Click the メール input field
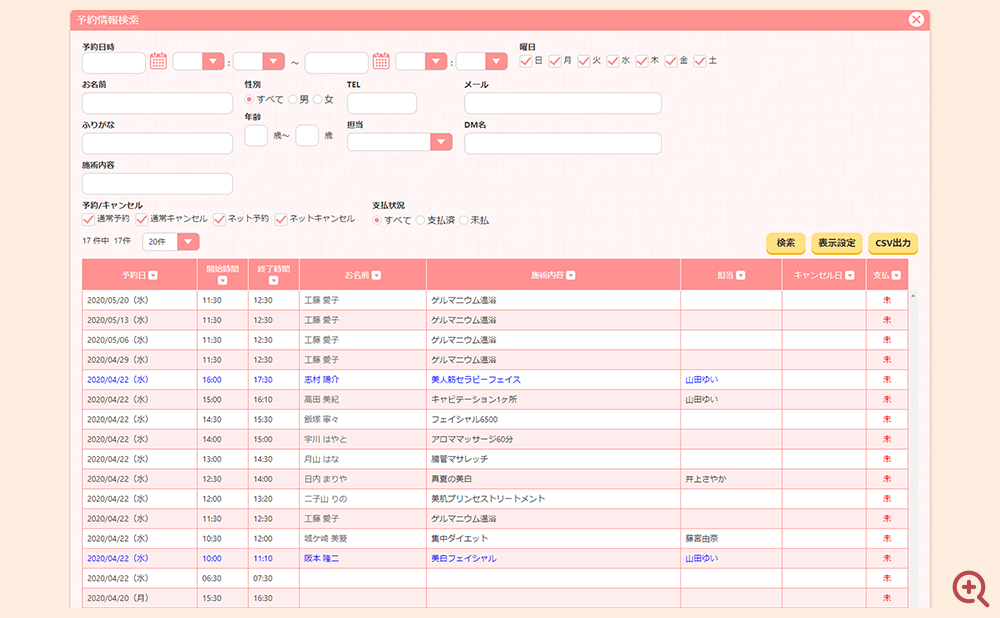The image size is (1000, 618). pos(563,103)
